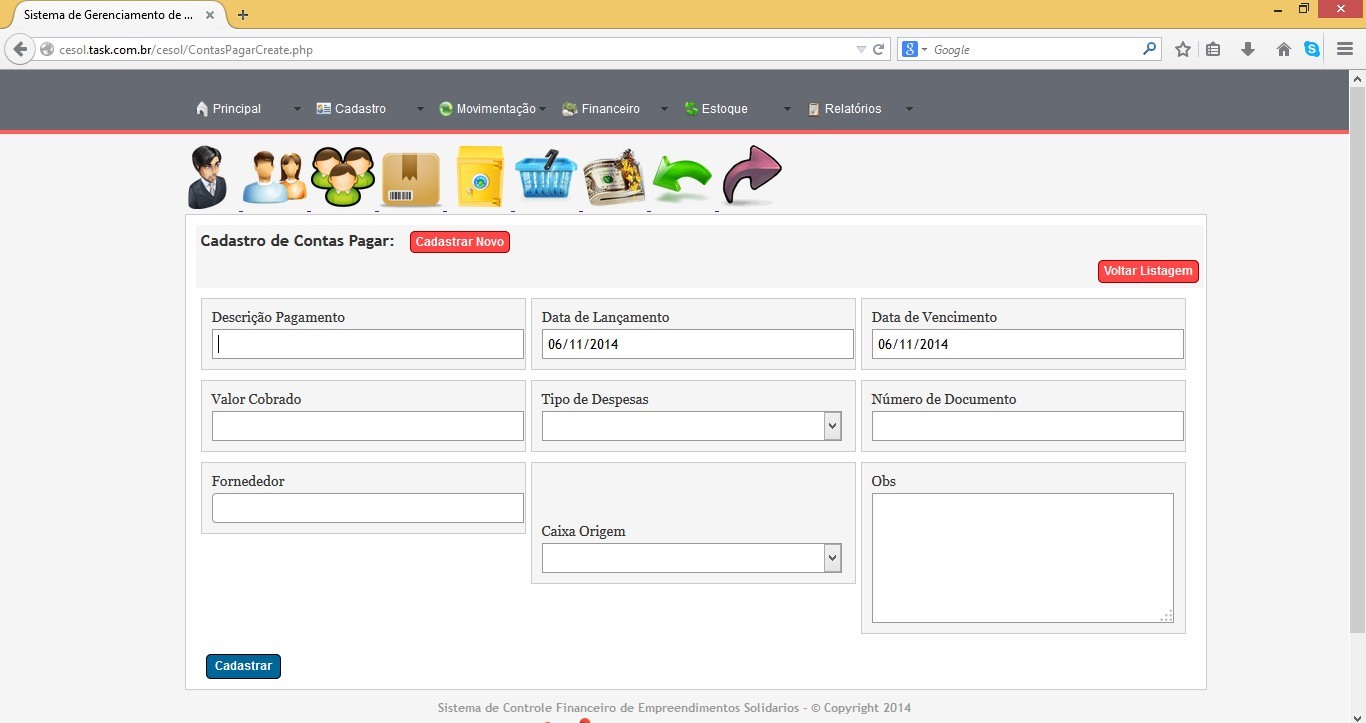Click the businessman in suit icon
This screenshot has height=723, width=1366.
tap(208, 177)
